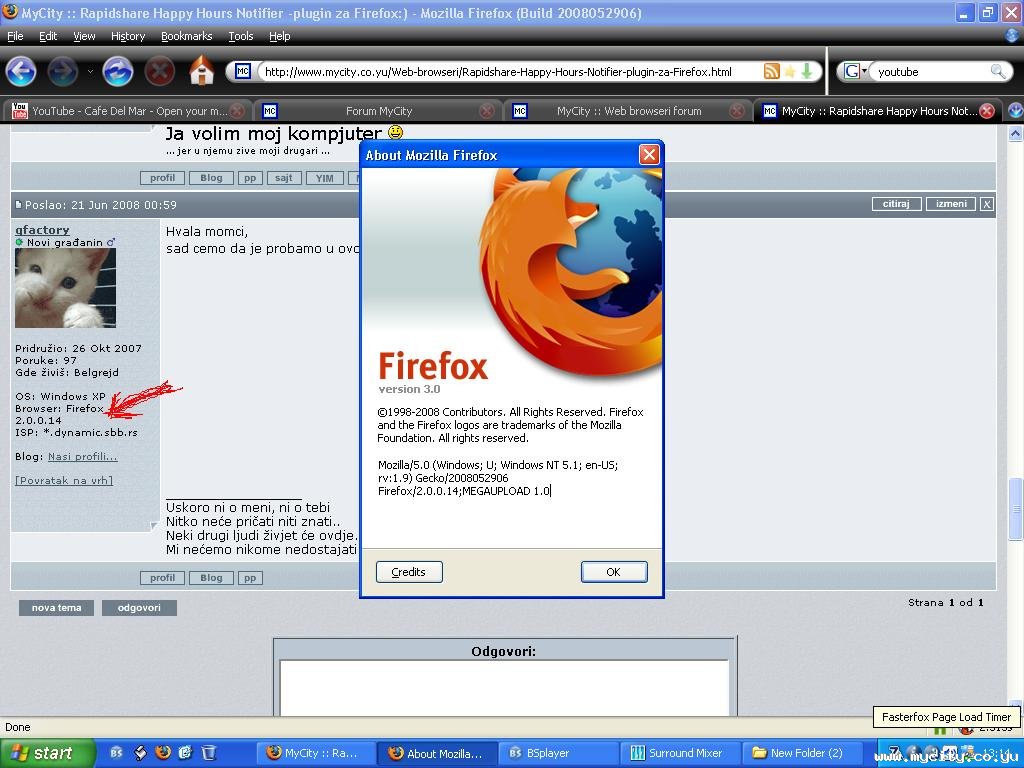The height and width of the screenshot is (768, 1024).
Task: Close the active Rapidshare Happy Hours tab
Action: pos(987,111)
